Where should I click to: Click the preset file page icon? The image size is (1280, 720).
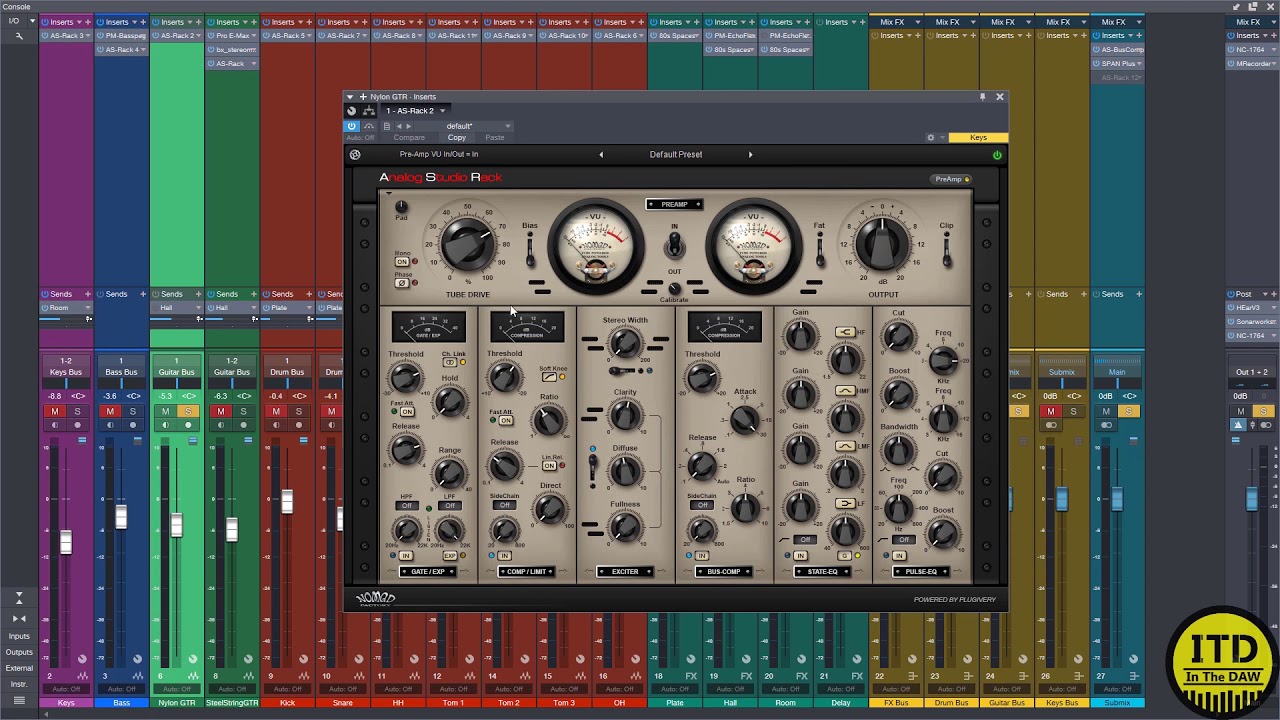[387, 126]
